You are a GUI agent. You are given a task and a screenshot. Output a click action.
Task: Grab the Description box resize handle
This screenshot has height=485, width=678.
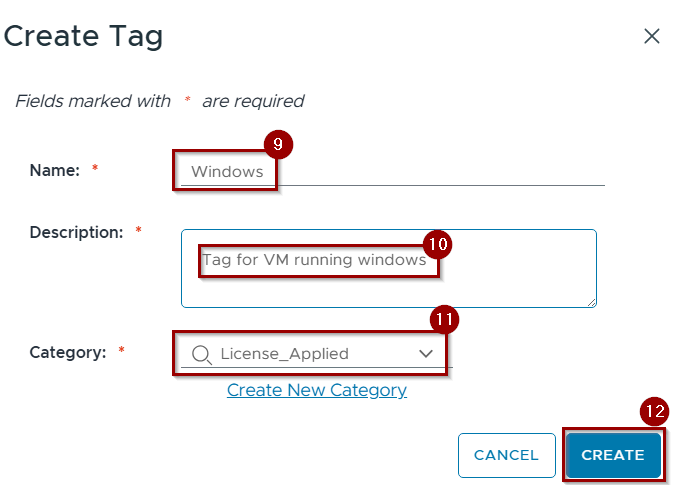tap(591, 301)
